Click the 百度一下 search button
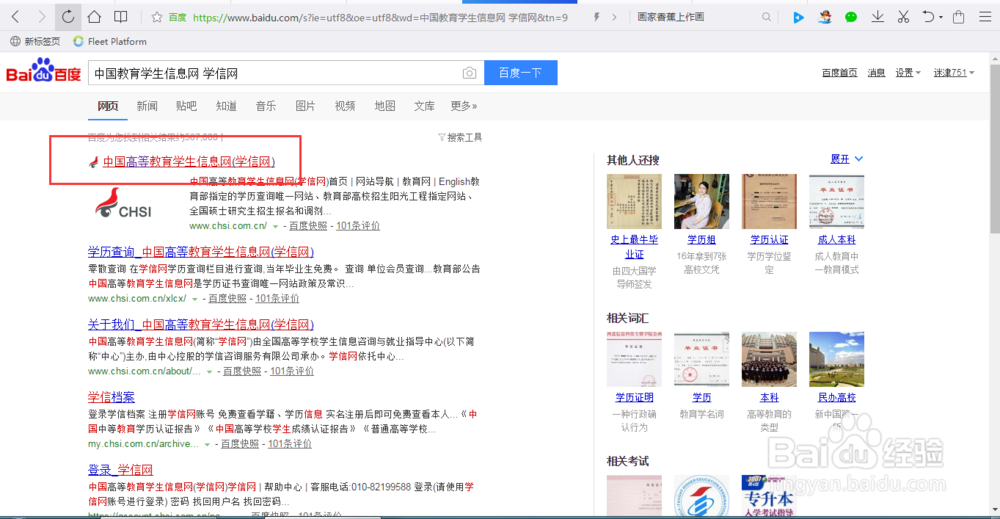This screenshot has height=519, width=1000. [x=520, y=73]
